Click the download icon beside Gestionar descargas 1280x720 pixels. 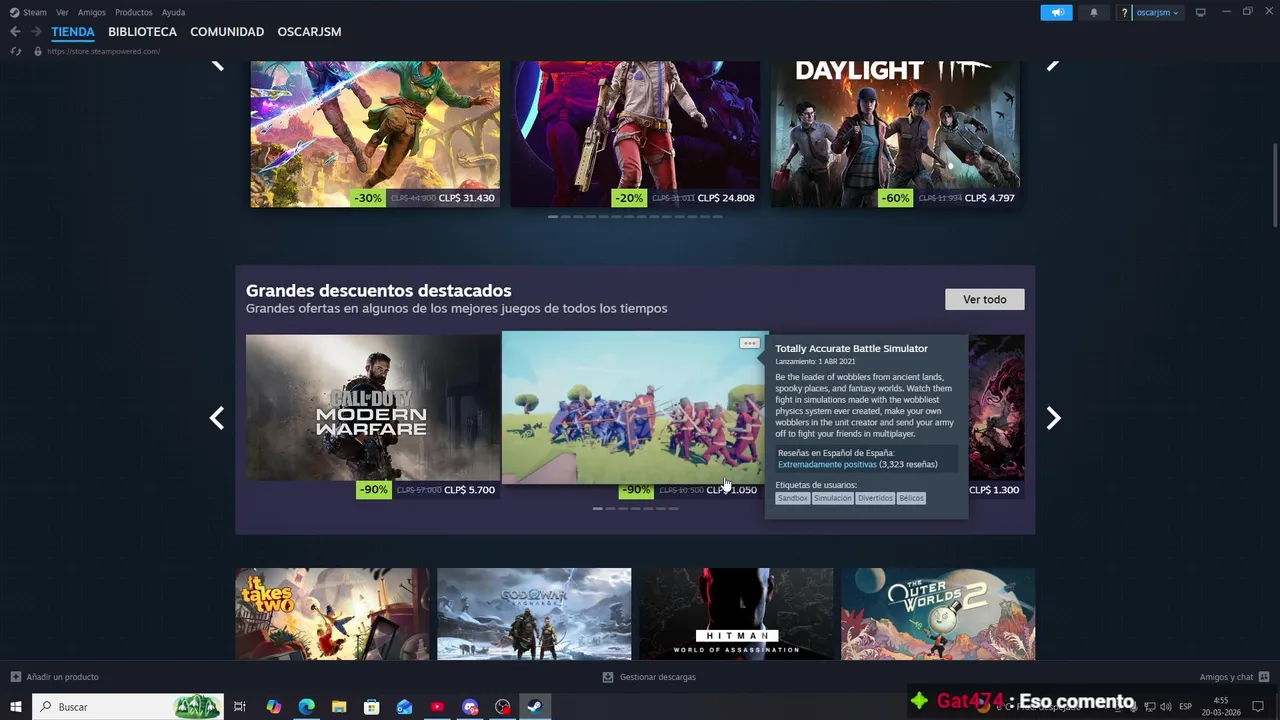coord(608,677)
